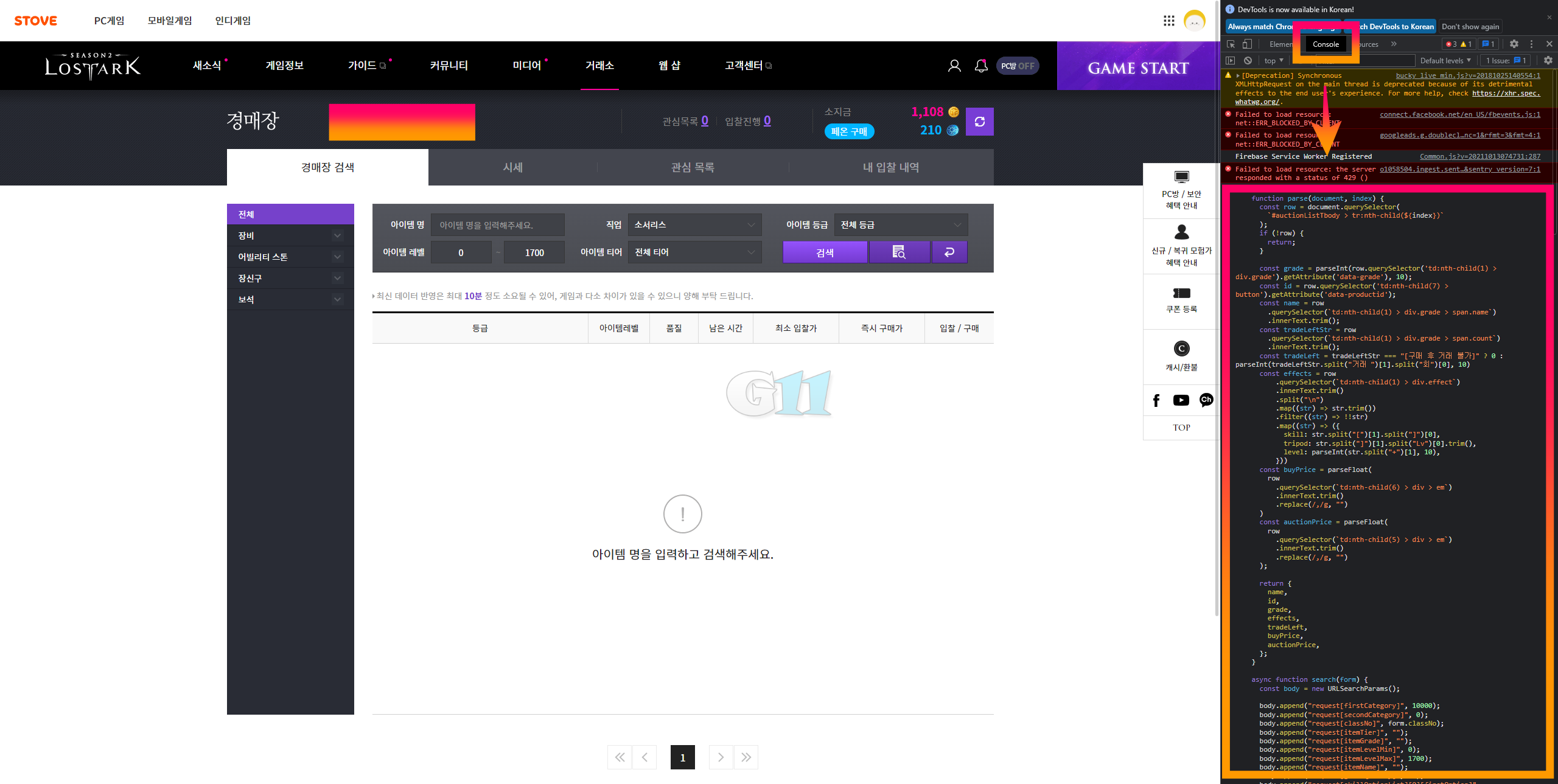
Task: Click the 아이템 명 input field
Action: [497, 225]
